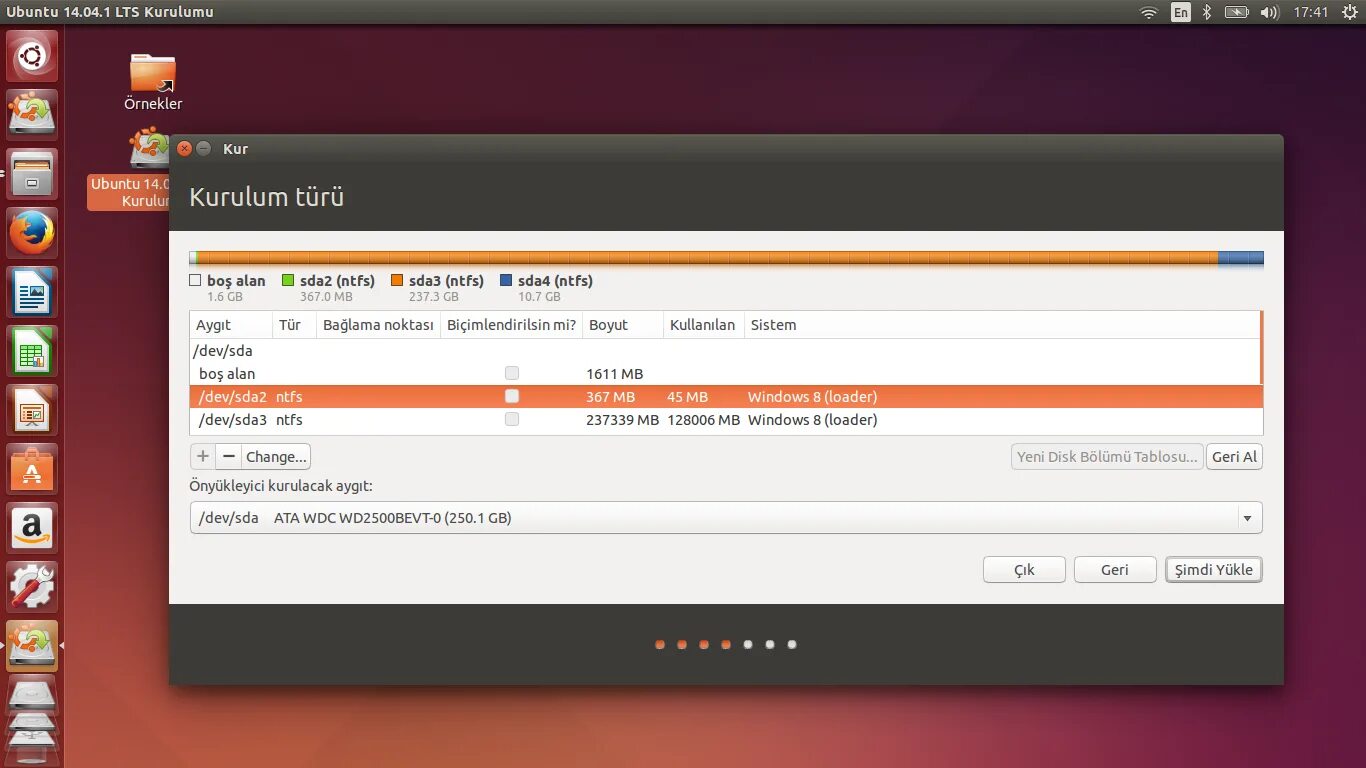Open LibreOffice Impress
Image resolution: width=1366 pixels, height=768 pixels.
click(32, 410)
